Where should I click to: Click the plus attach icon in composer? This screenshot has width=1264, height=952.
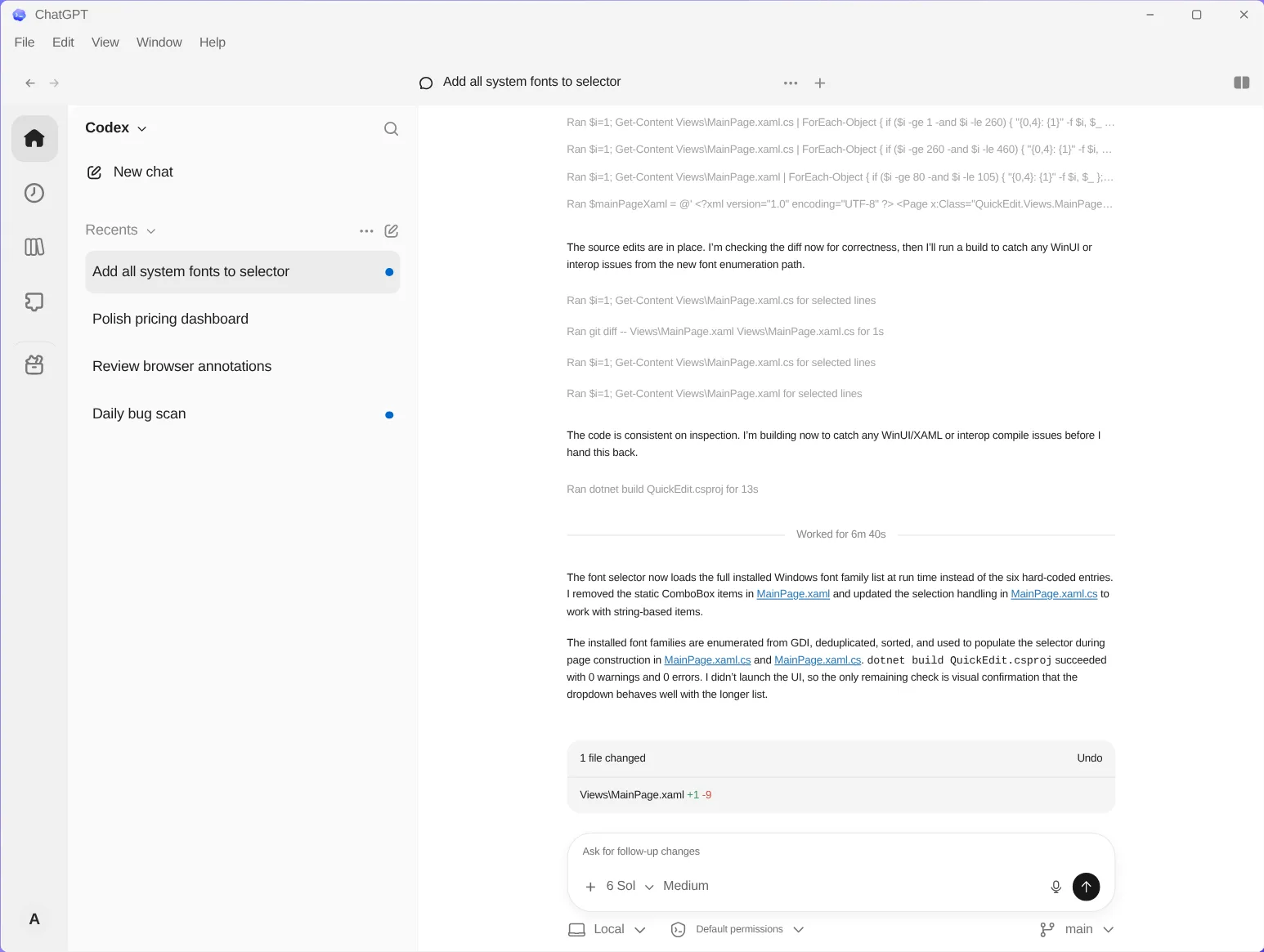[590, 887]
